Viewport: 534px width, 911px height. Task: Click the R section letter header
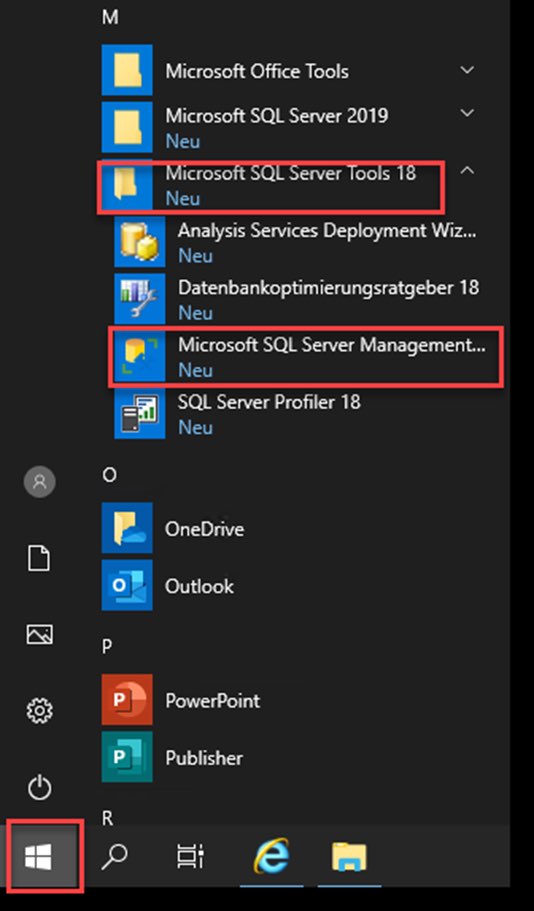[x=107, y=818]
